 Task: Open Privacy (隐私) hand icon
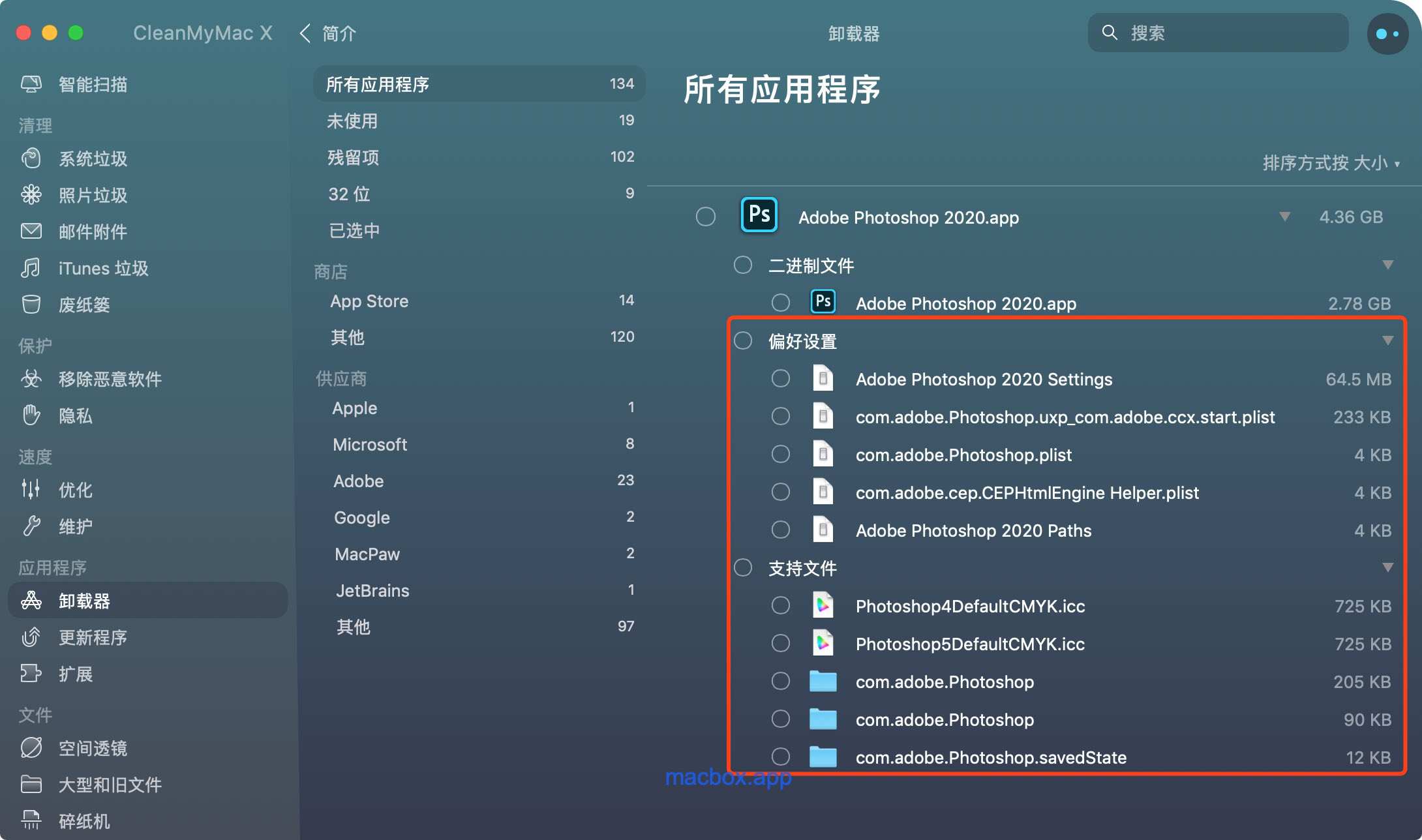click(x=31, y=415)
